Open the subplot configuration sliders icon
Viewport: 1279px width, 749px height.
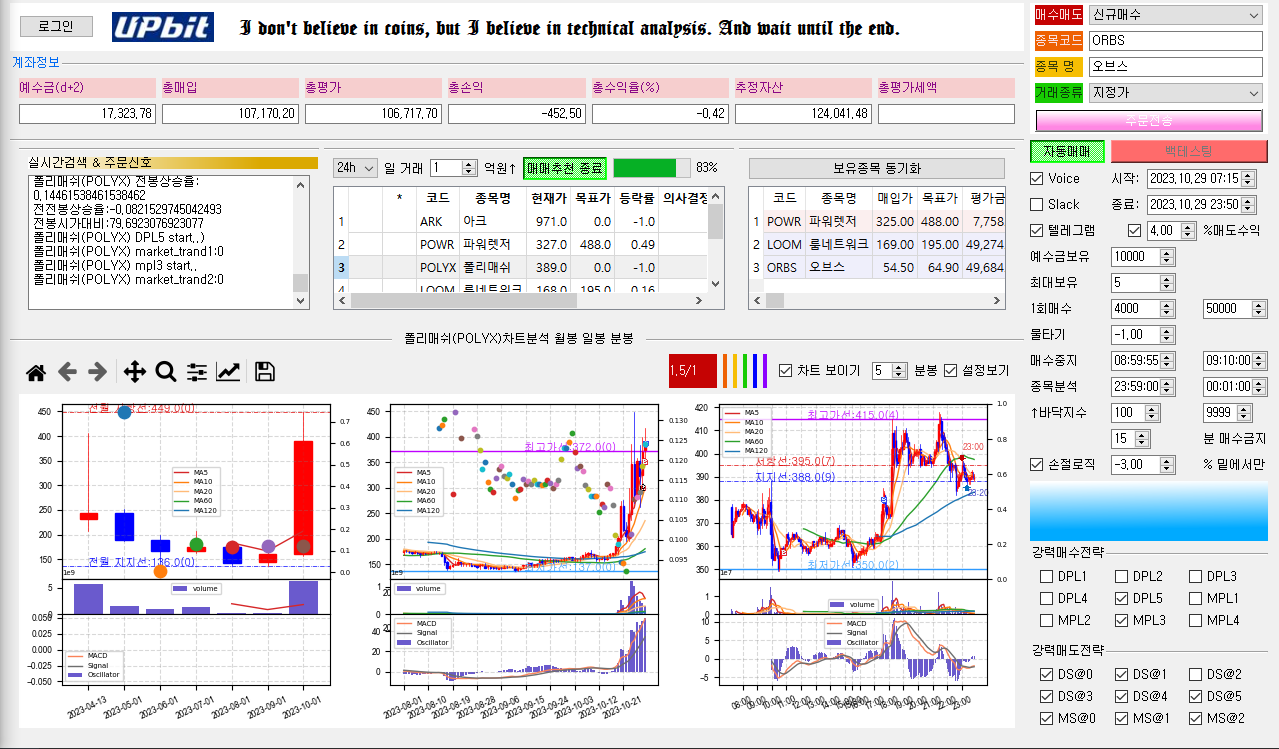pos(197,373)
